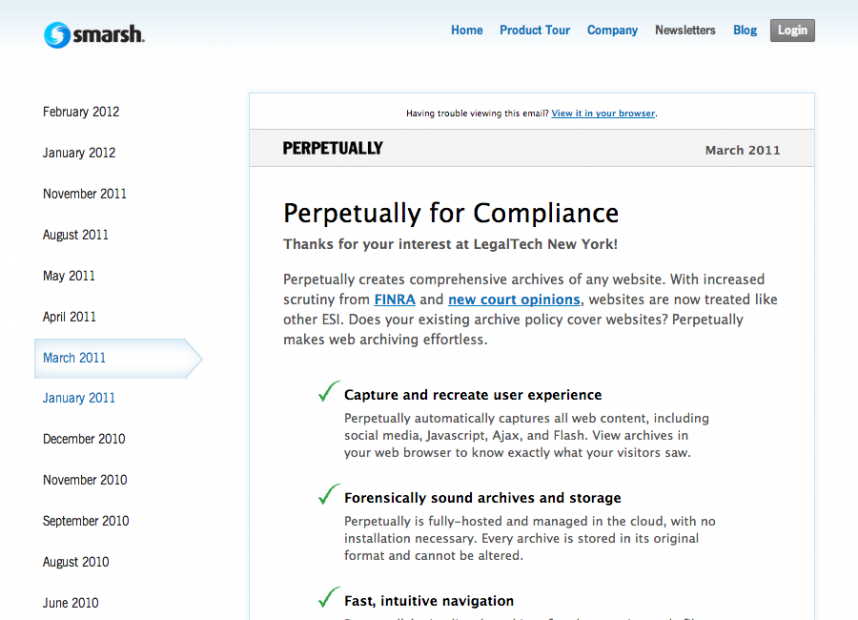The image size is (858, 620).
Task: Choose the September 2010 newsletter
Action: coord(86,521)
